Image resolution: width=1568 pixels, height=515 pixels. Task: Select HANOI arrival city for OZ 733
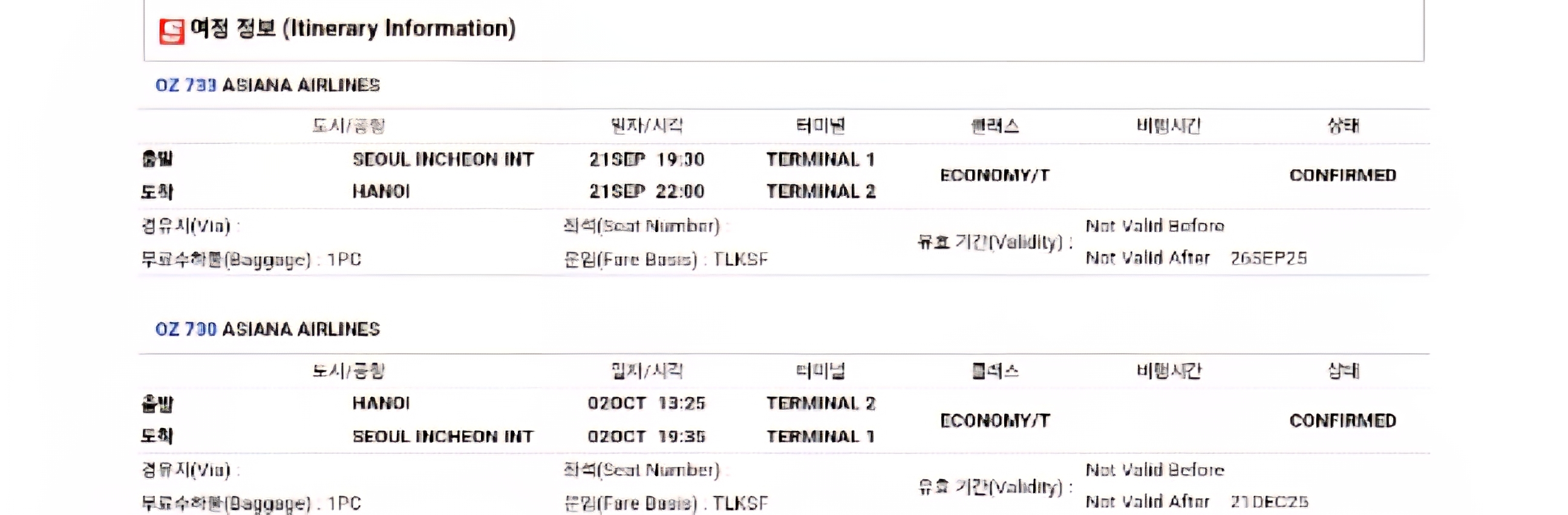pyautogui.click(x=381, y=192)
